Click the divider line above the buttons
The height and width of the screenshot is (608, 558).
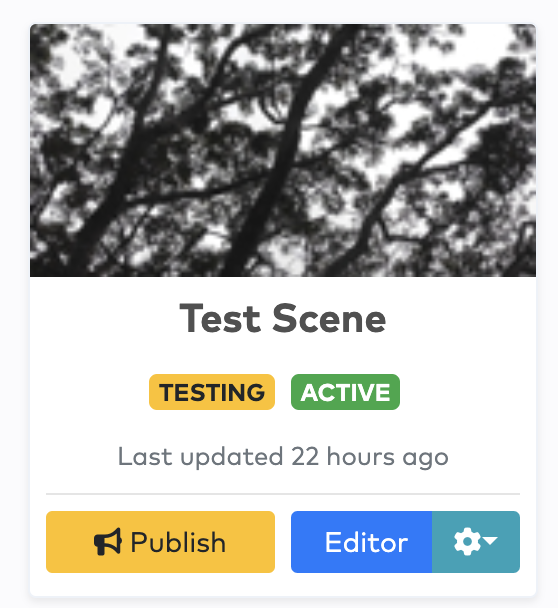283,494
